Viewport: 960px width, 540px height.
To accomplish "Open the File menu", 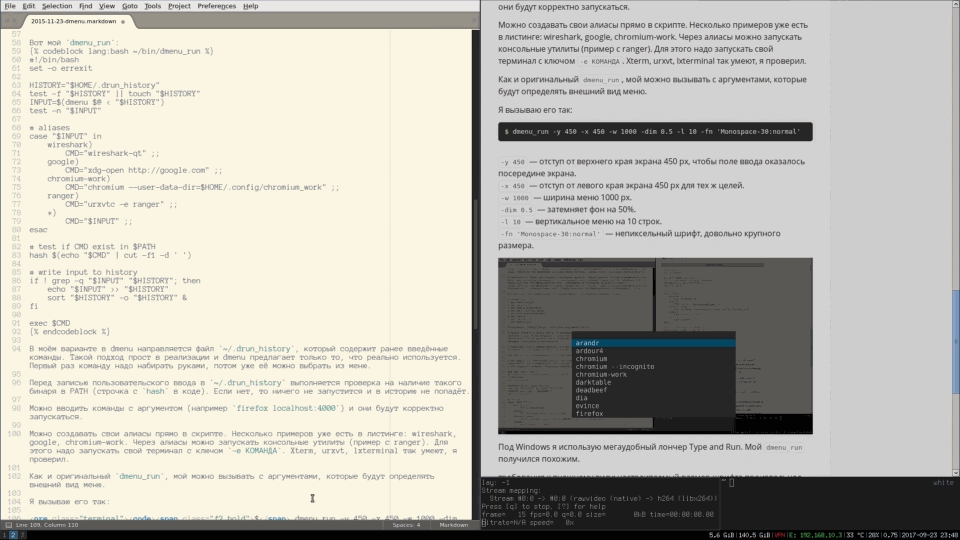I will pos(9,5).
